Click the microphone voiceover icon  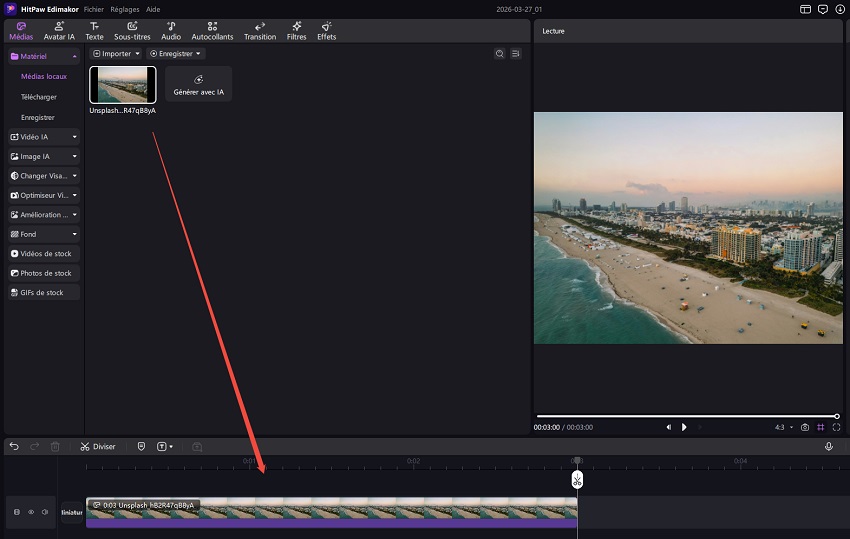[x=829, y=446]
